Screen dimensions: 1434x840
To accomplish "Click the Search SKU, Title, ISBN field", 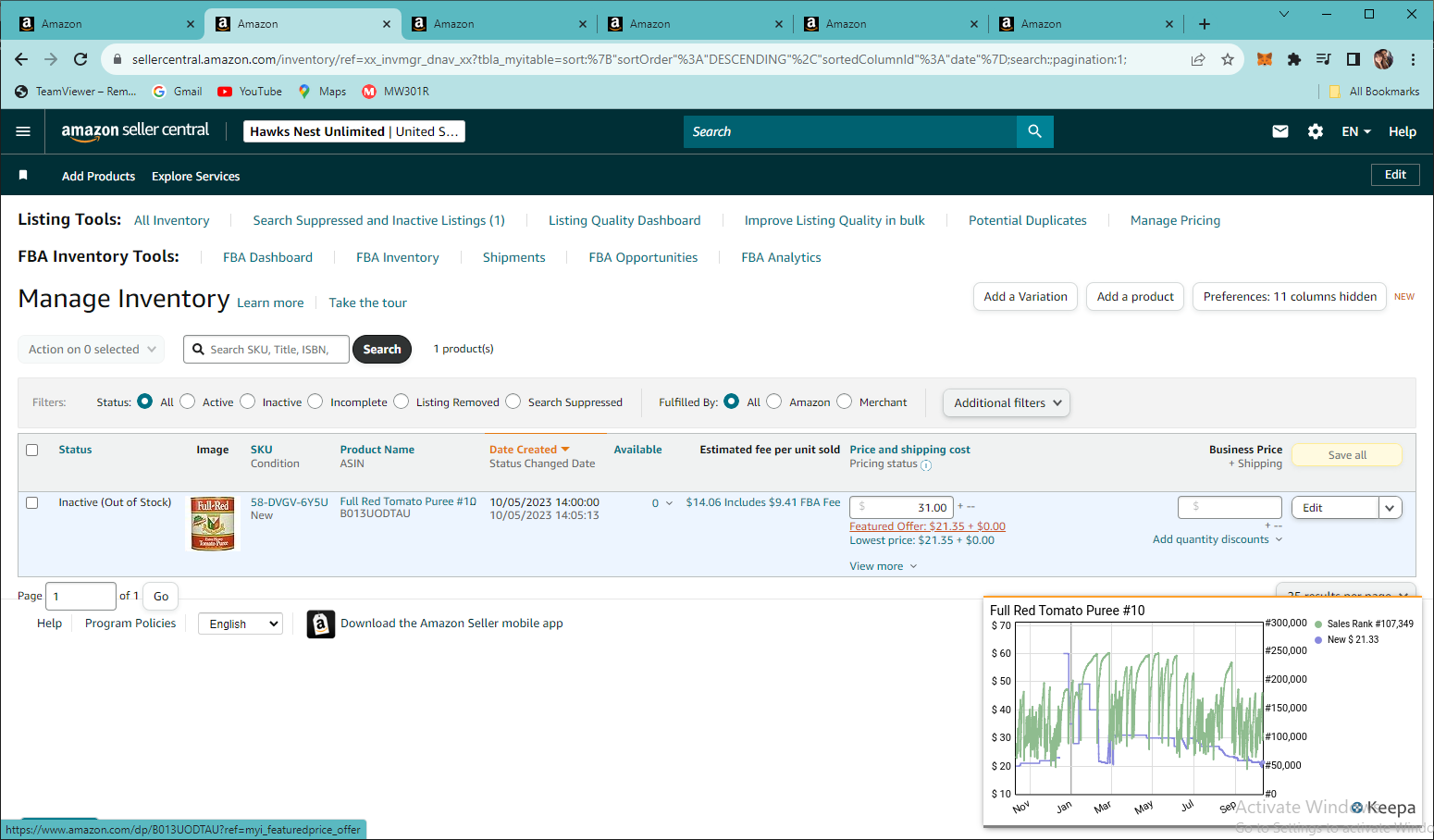I will coord(266,349).
